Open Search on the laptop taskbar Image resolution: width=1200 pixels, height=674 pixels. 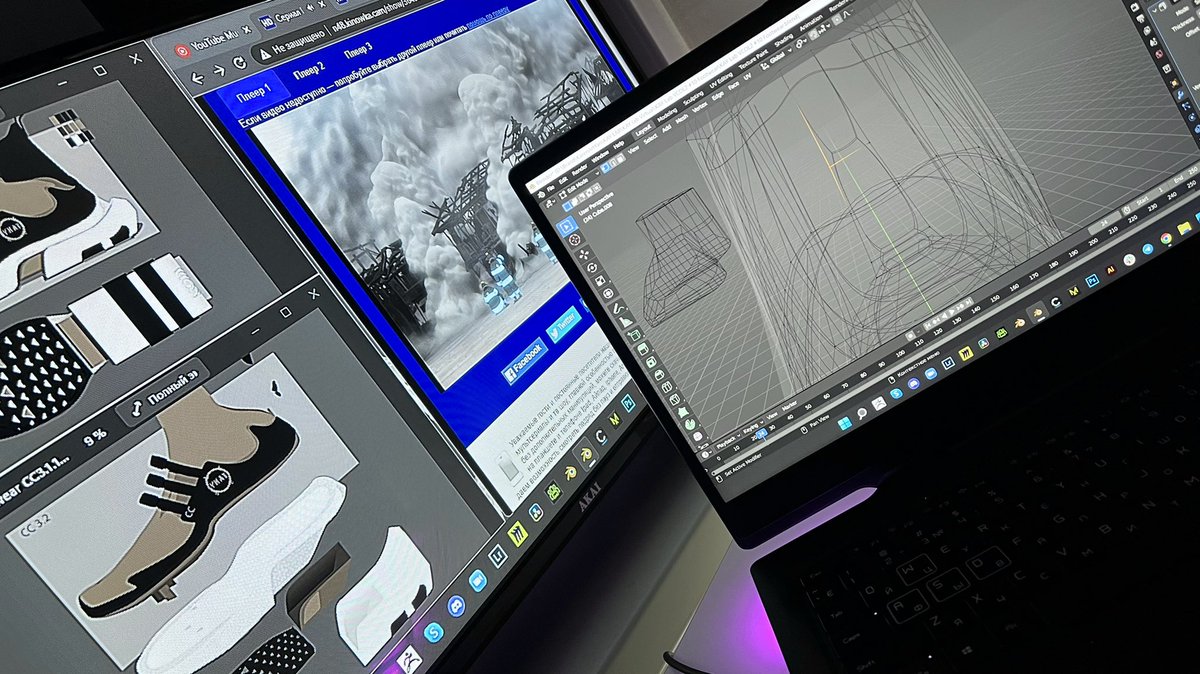pos(862,413)
